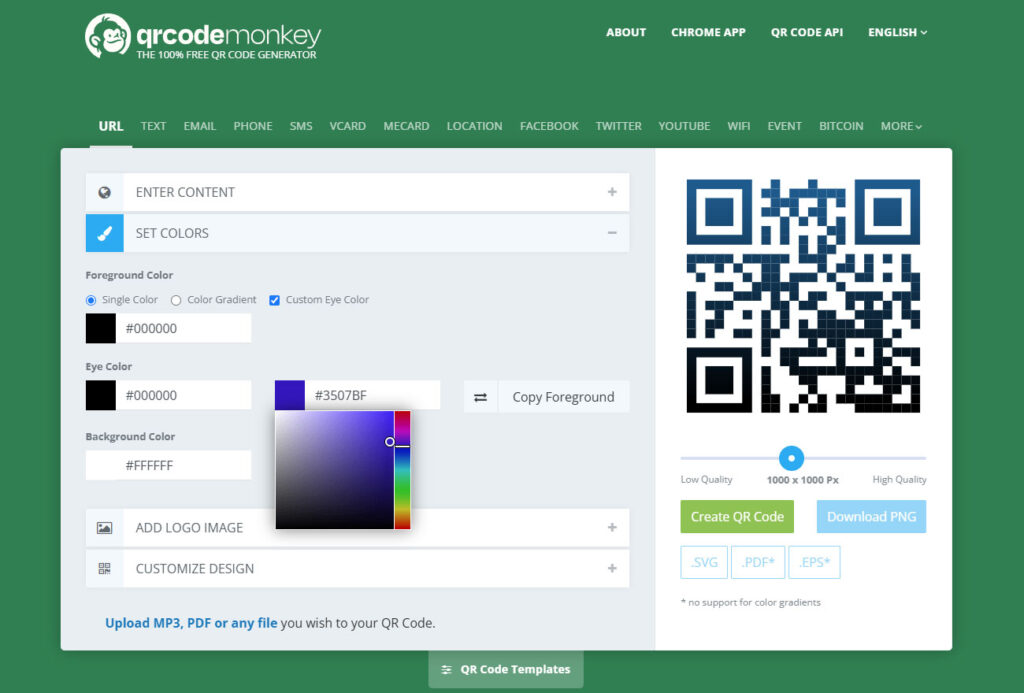Image resolution: width=1024 pixels, height=693 pixels.
Task: Click the #3507BF hex input field
Action: (x=372, y=395)
